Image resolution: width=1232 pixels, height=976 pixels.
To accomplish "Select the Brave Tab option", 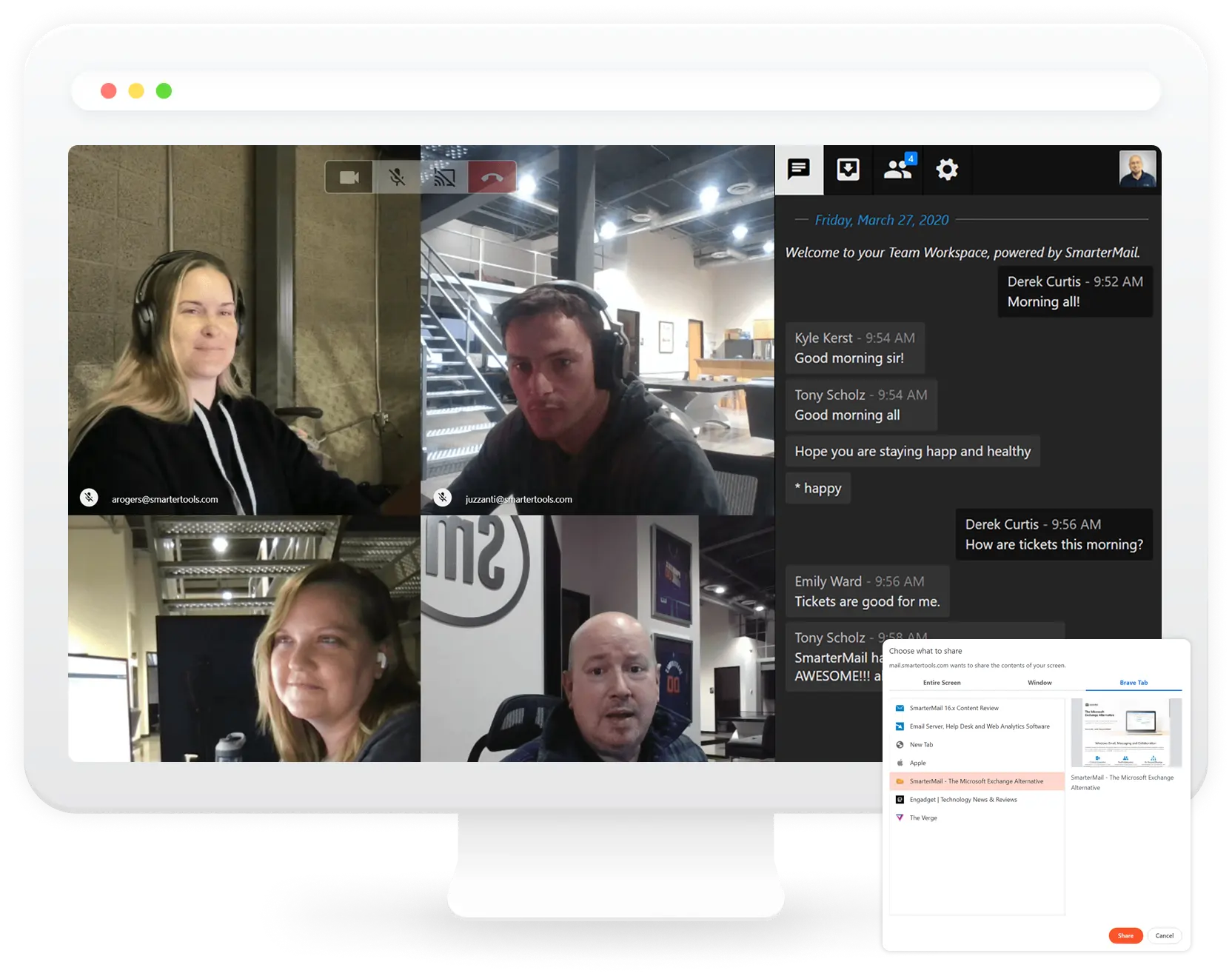I will (x=1134, y=683).
